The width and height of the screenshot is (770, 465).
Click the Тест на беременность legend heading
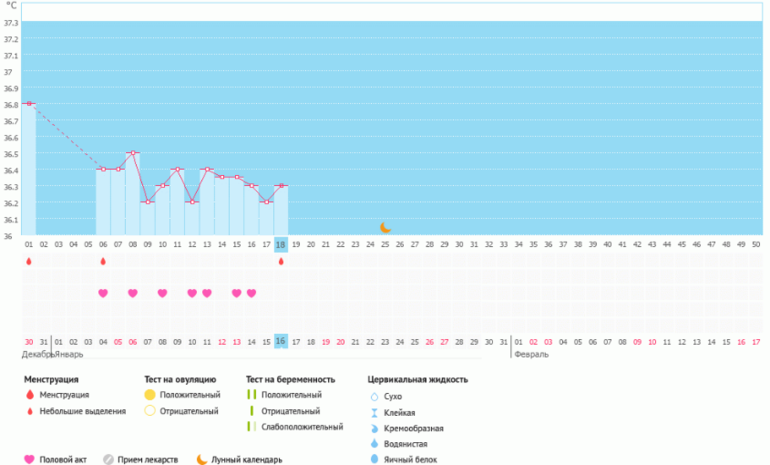290,380
